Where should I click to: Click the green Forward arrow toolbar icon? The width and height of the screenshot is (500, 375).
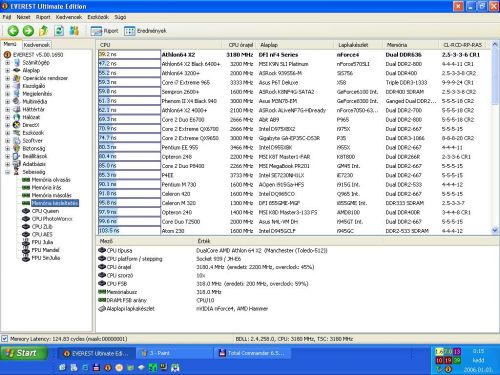point(28,31)
